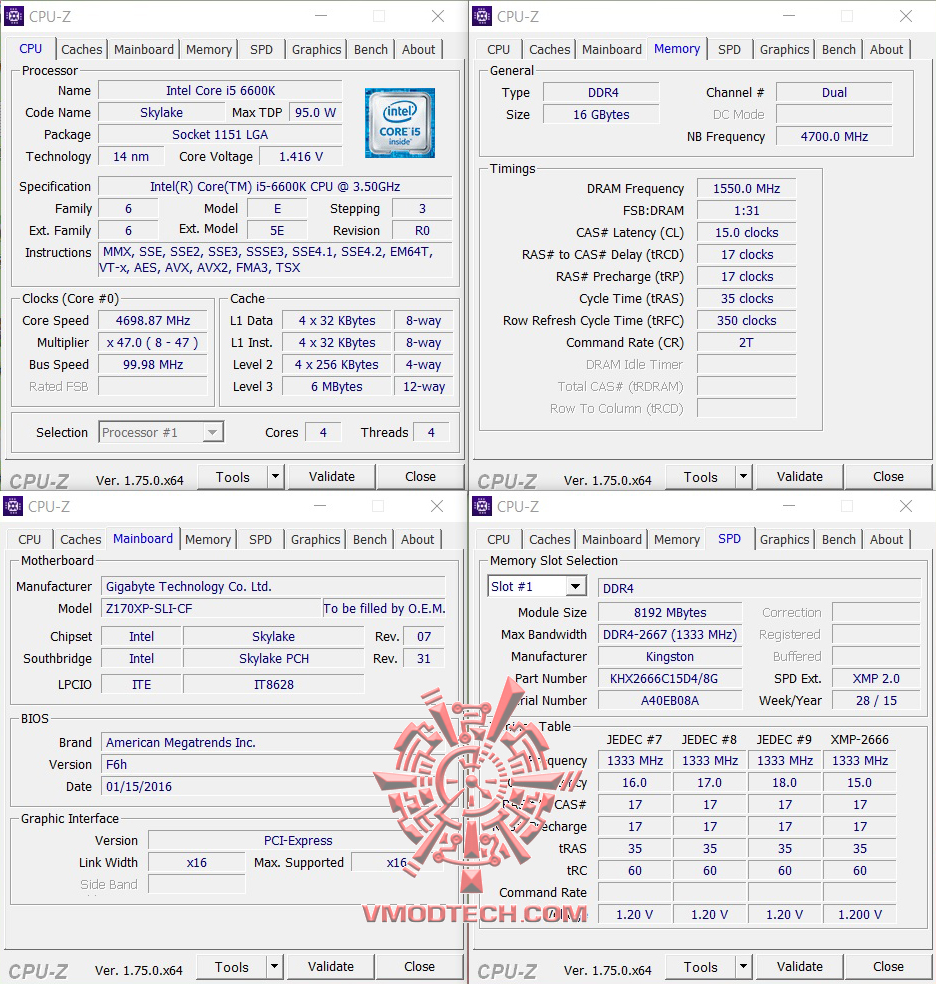The height and width of the screenshot is (984, 936).
Task: Open the Processor #1 selection combo box
Action: pos(161,432)
